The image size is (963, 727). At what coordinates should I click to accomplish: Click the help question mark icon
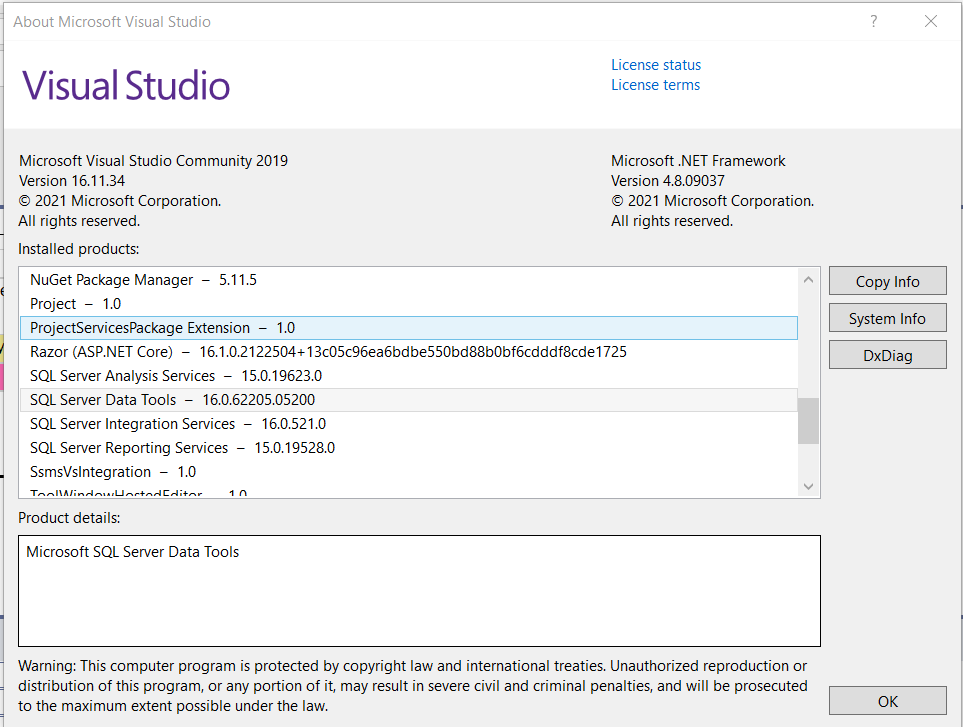tap(873, 21)
